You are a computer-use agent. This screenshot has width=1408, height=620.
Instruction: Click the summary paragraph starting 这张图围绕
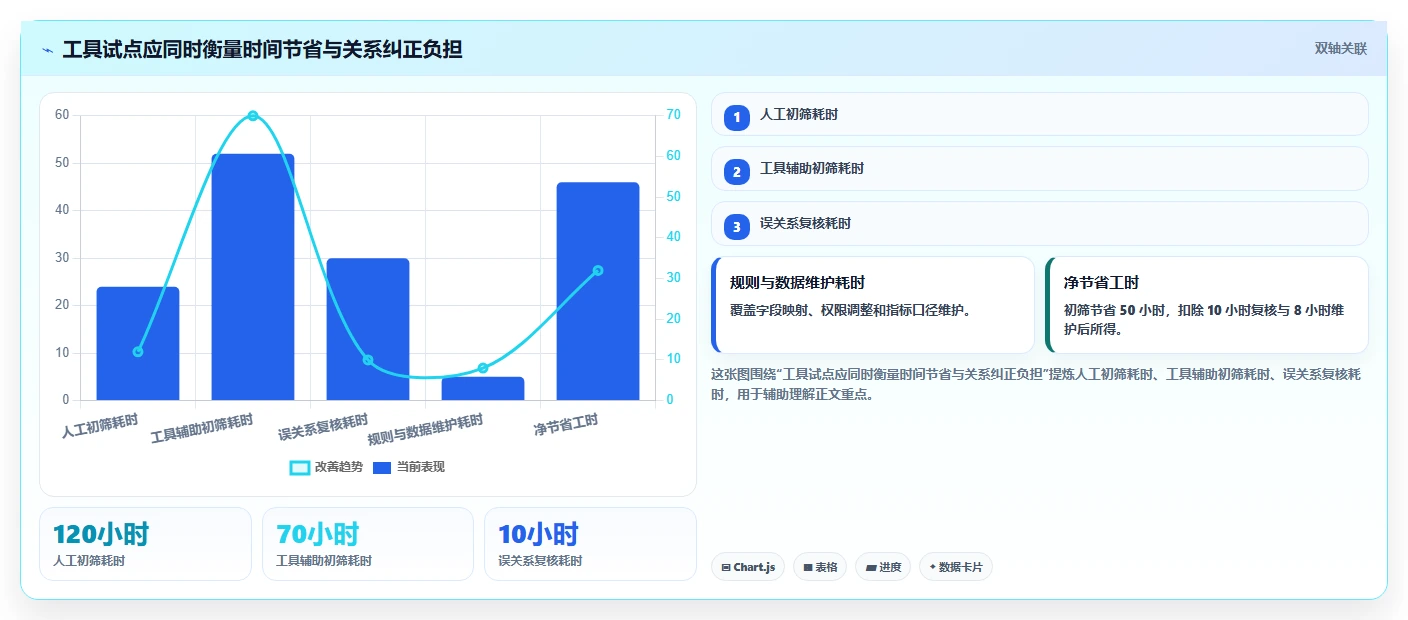(1036, 384)
